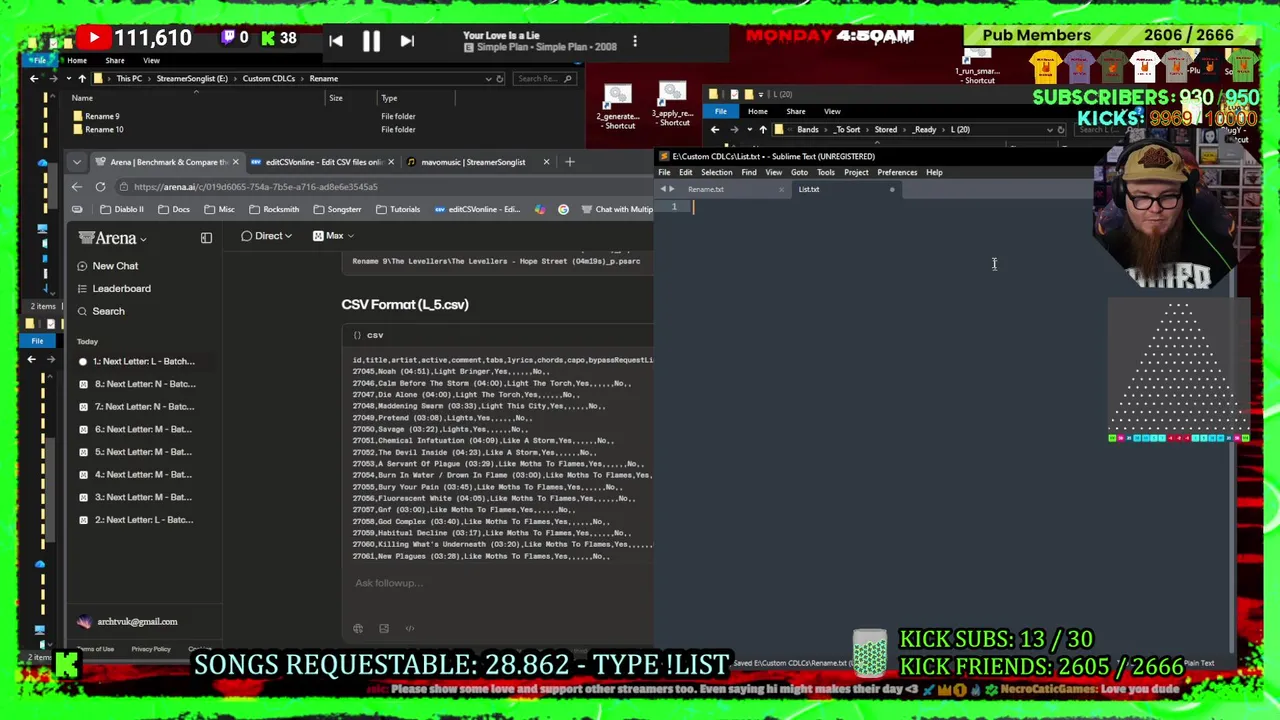Toggle the Arena sidebar panel icon
The height and width of the screenshot is (720, 1280).
[x=206, y=238]
